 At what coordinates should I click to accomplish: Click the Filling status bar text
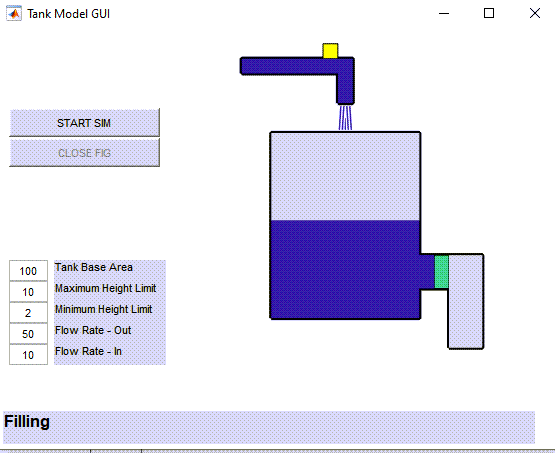click(x=27, y=422)
